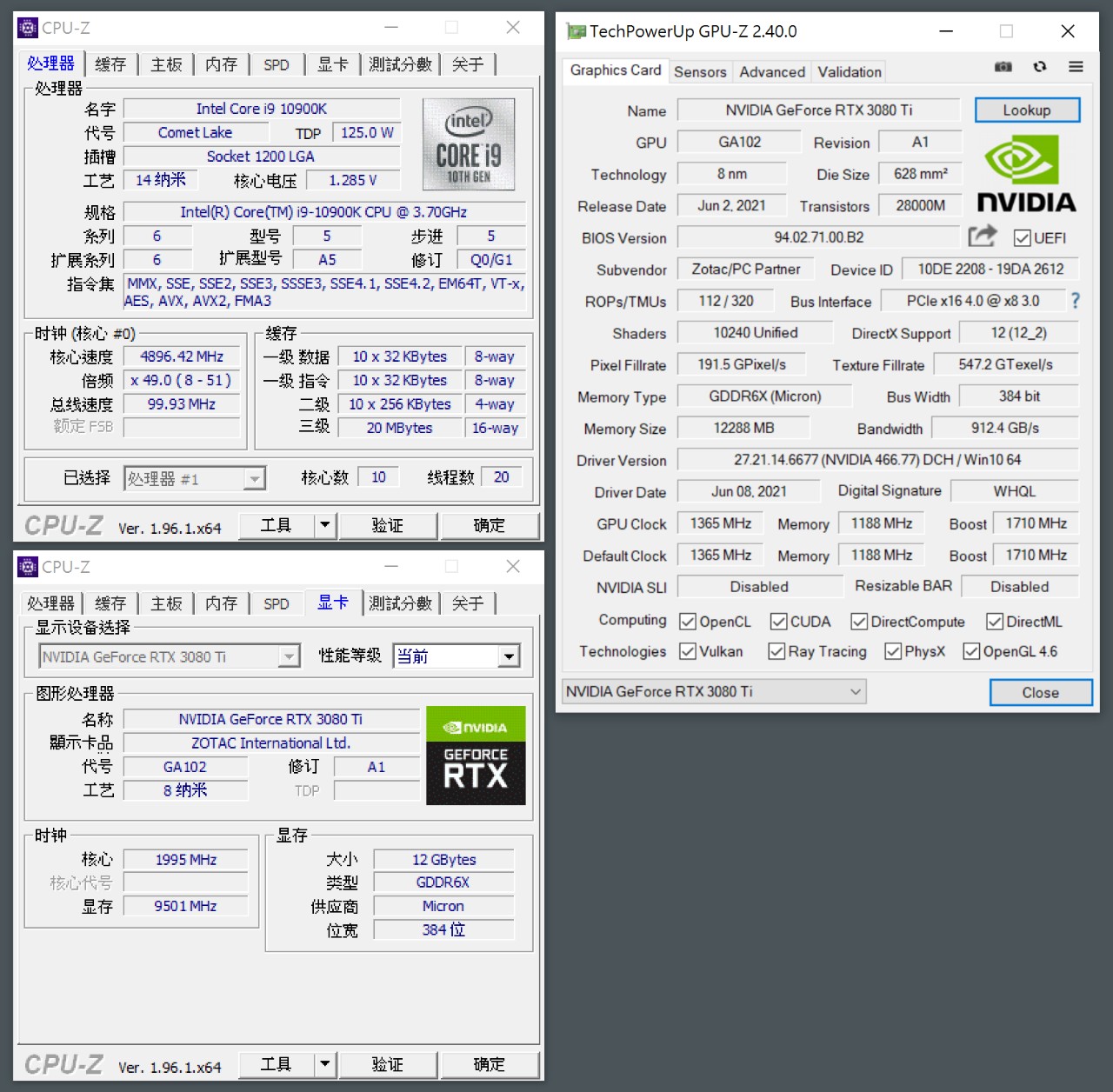Toggle the OpenCL checkbox
This screenshot has height=1092, width=1113.
(x=688, y=622)
